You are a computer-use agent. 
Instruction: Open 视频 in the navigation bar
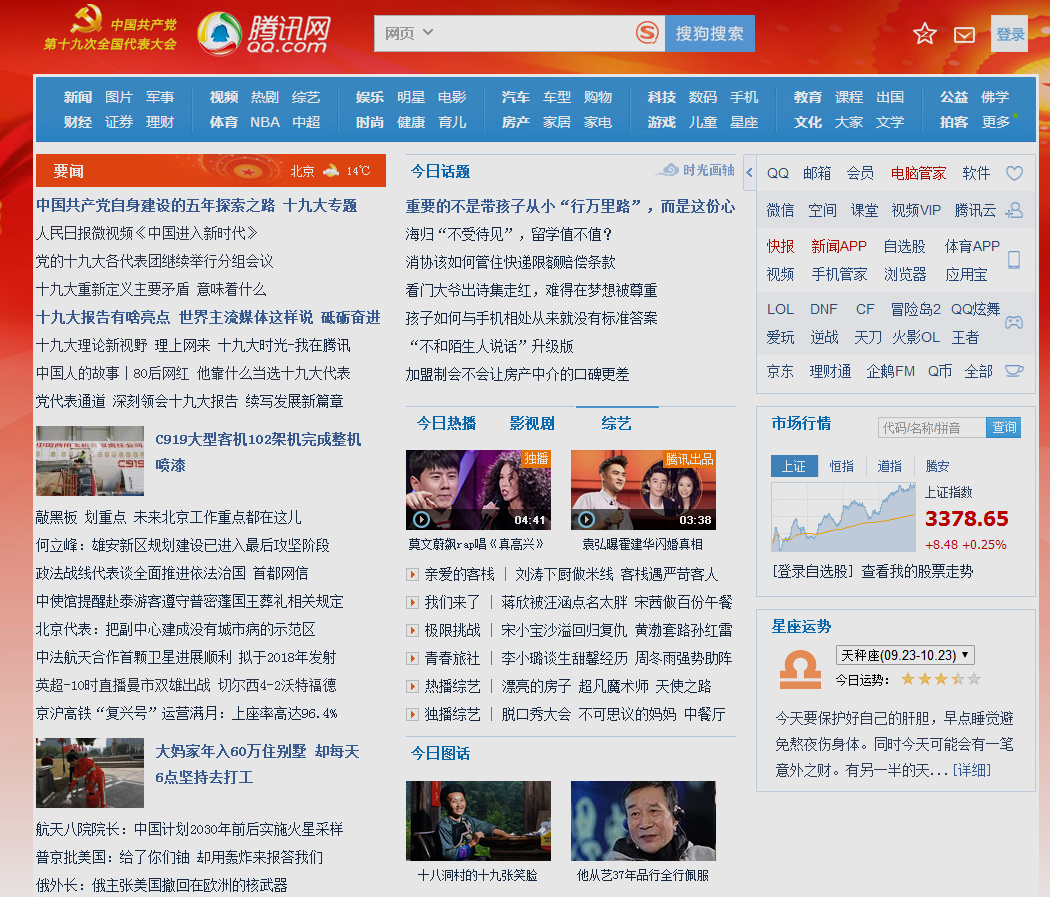tap(224, 97)
